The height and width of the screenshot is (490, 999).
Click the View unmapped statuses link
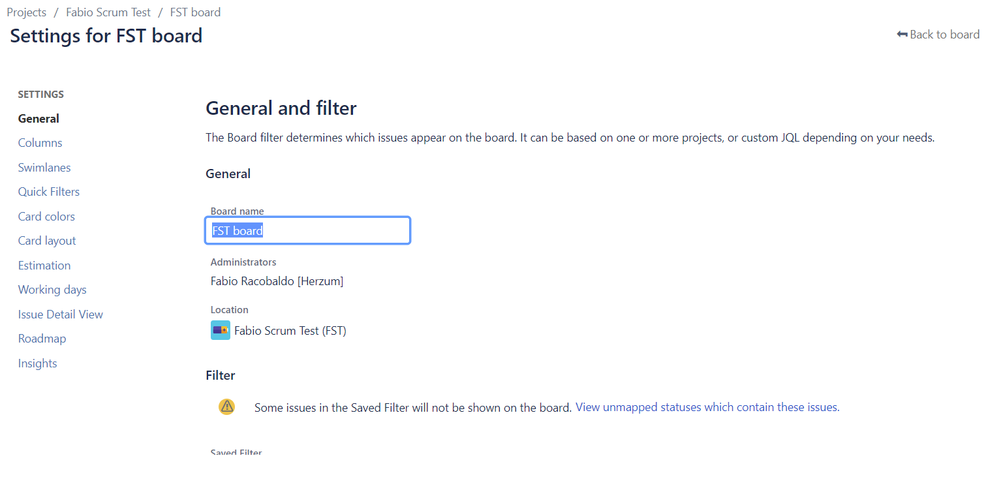coord(707,407)
